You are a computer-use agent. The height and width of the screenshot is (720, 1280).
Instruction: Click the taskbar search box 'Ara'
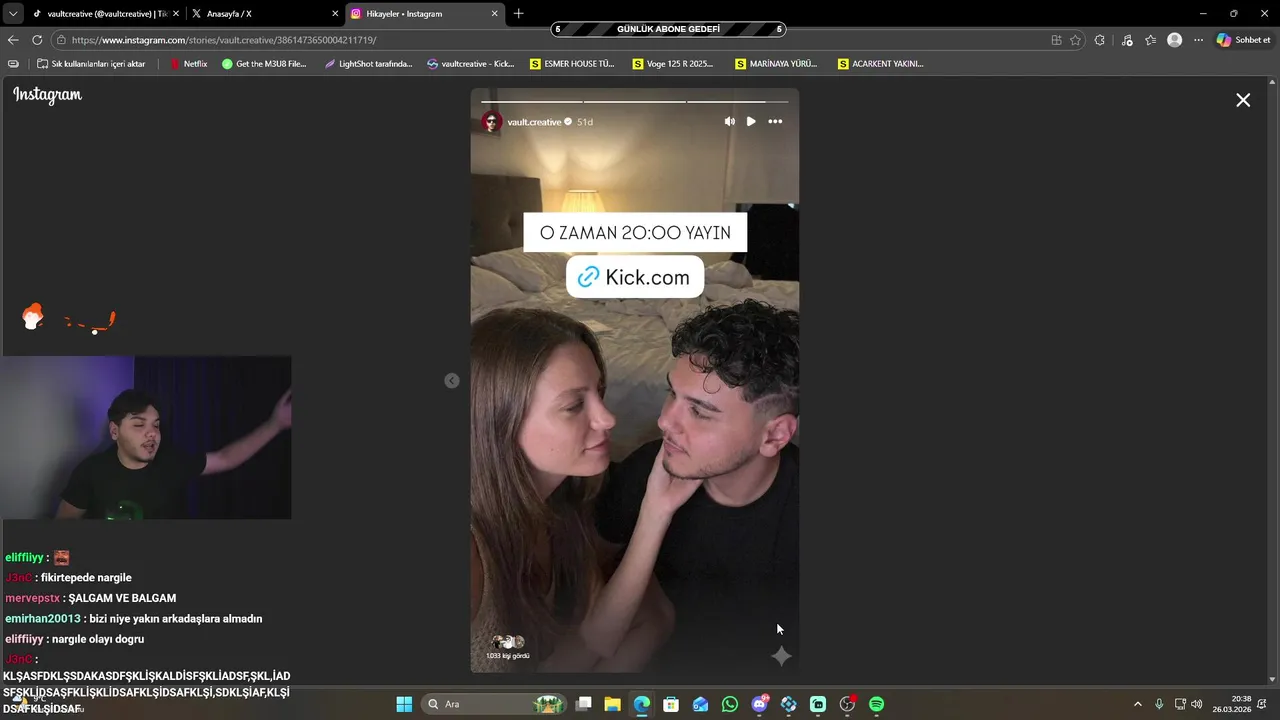pyautogui.click(x=492, y=704)
